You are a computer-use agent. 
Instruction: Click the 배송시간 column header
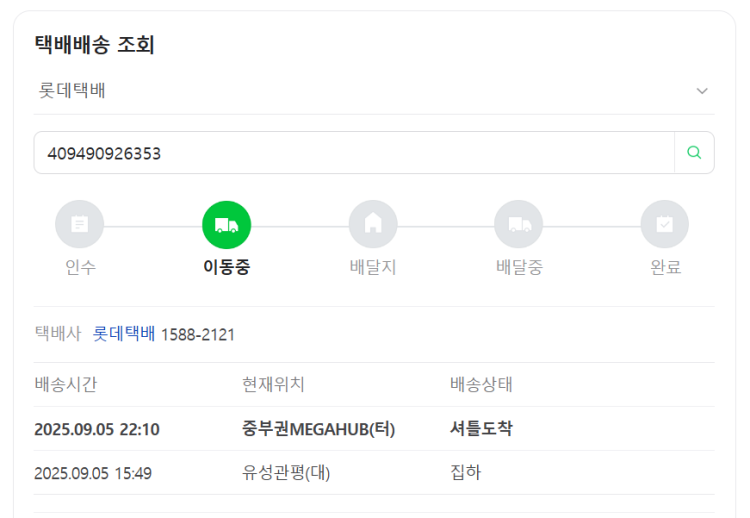pyautogui.click(x=66, y=384)
